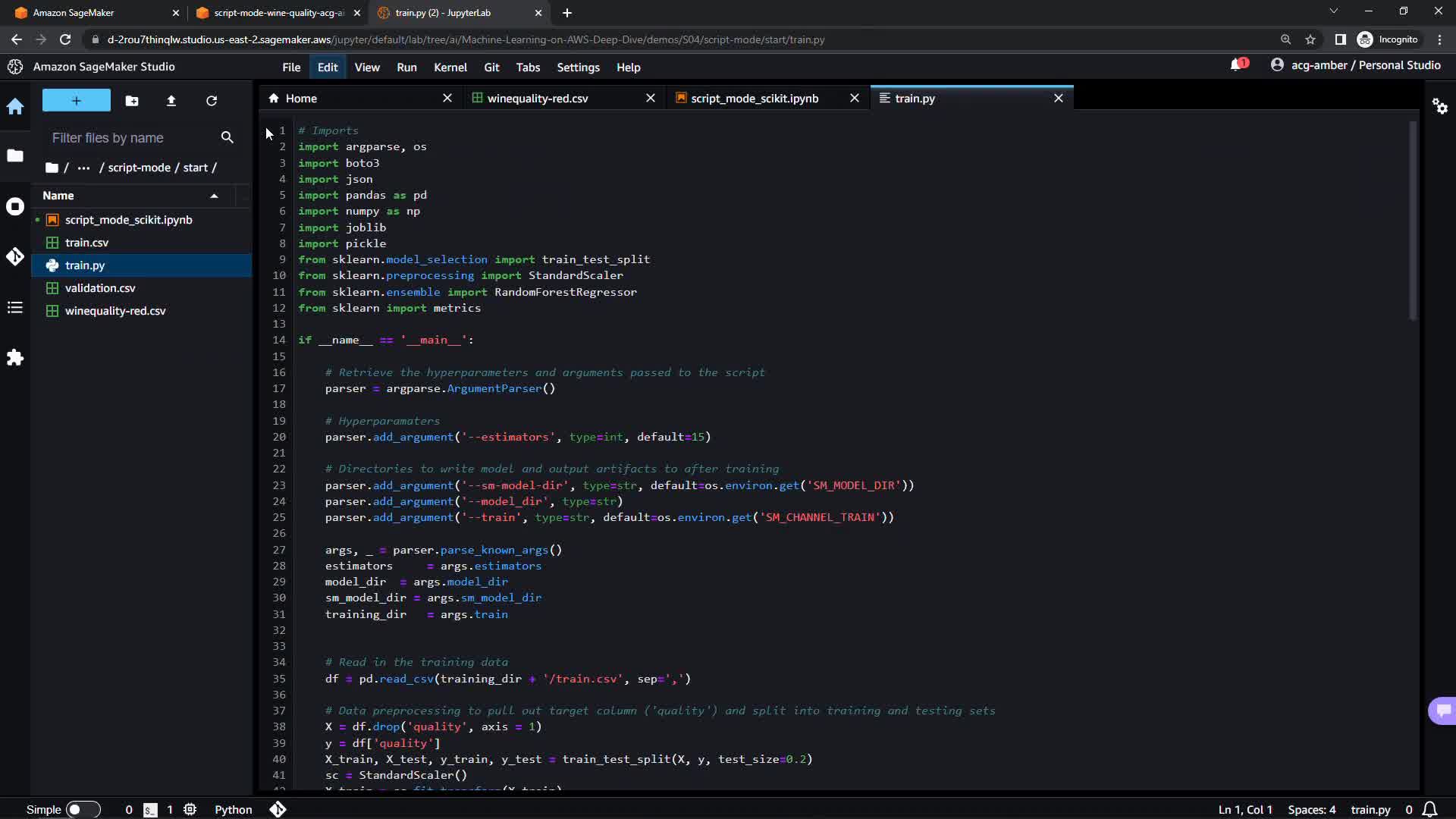Viewport: 1456px width, 819px height.
Task: Switch to the script_mode_scikit.ipynb tab
Action: [754, 99]
